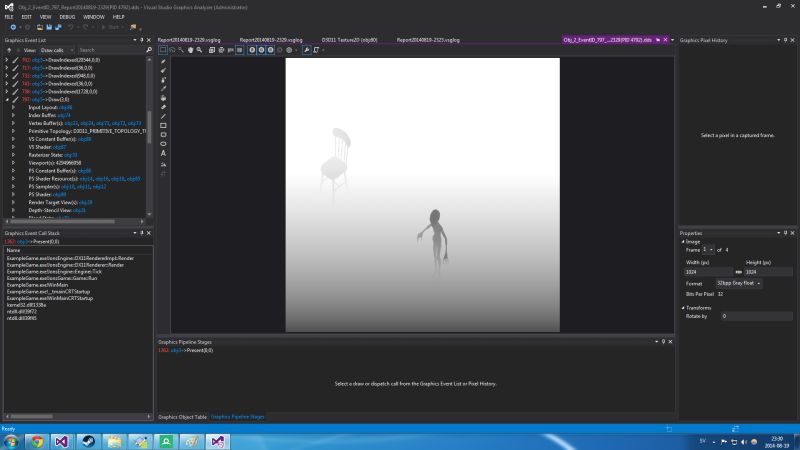Pin the Graphics Pixel History panel
Viewport: 800px width, 450px height.
coord(785,40)
